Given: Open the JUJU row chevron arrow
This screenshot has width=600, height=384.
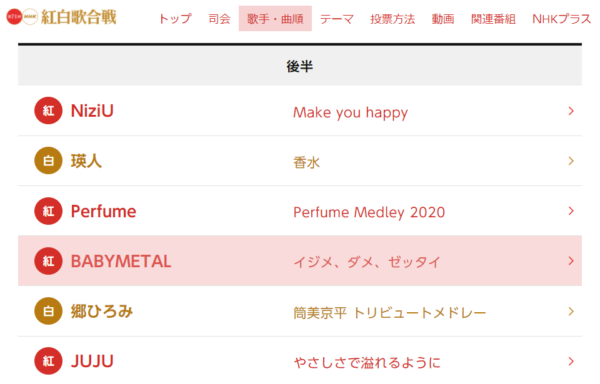Looking at the screenshot, I should coord(571,361).
